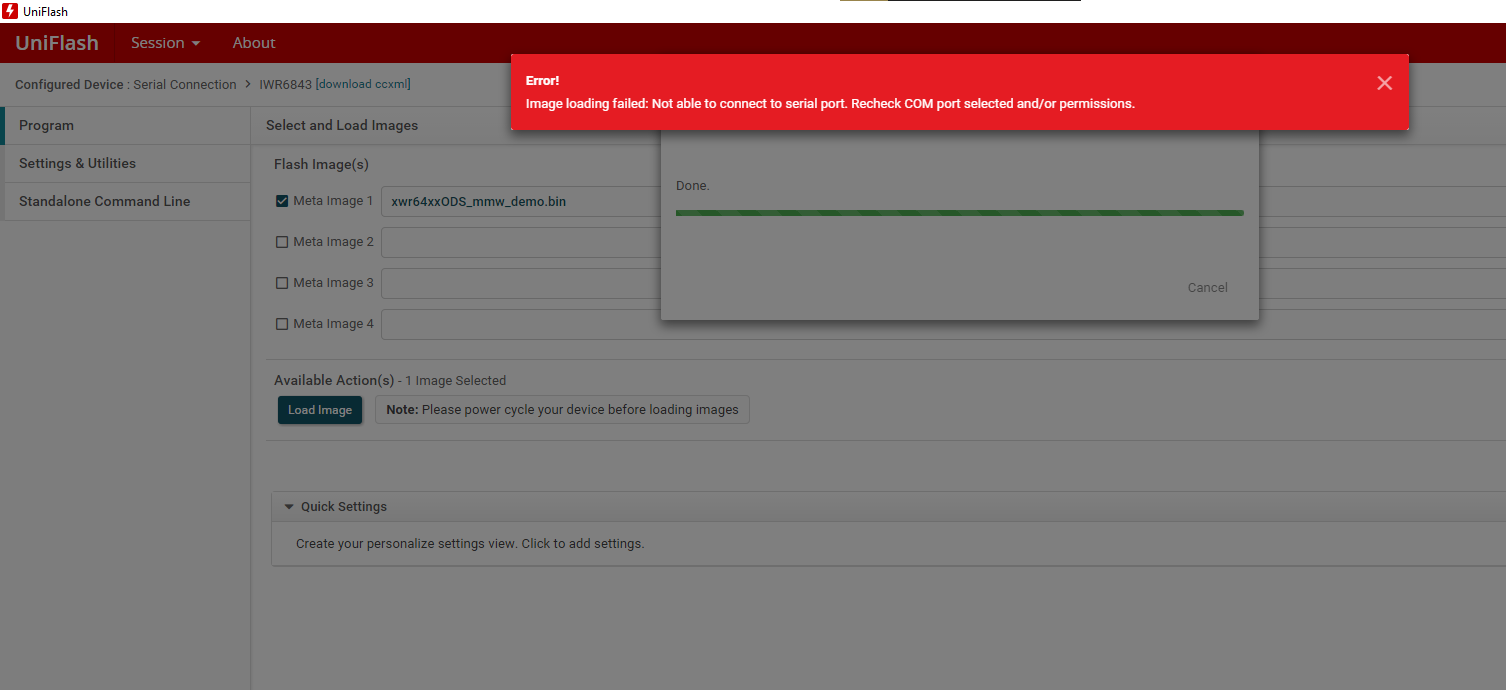Click the 'Create your personalize settings view' text

470,544
